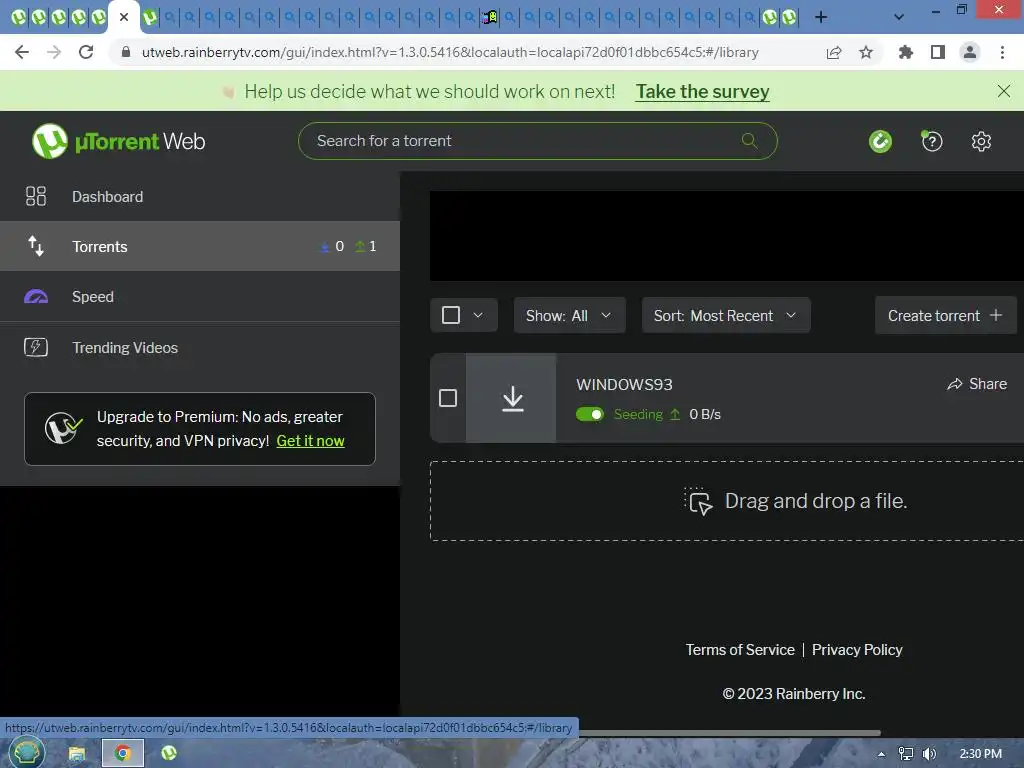This screenshot has height=768, width=1024.
Task: Click the browser address bar URL
Action: click(x=450, y=52)
